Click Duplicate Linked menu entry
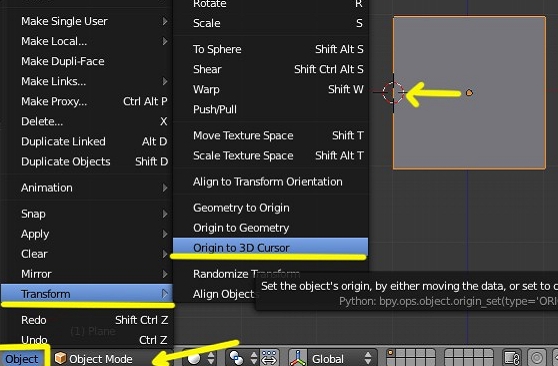This screenshot has height=366, width=558. click(x=87, y=141)
